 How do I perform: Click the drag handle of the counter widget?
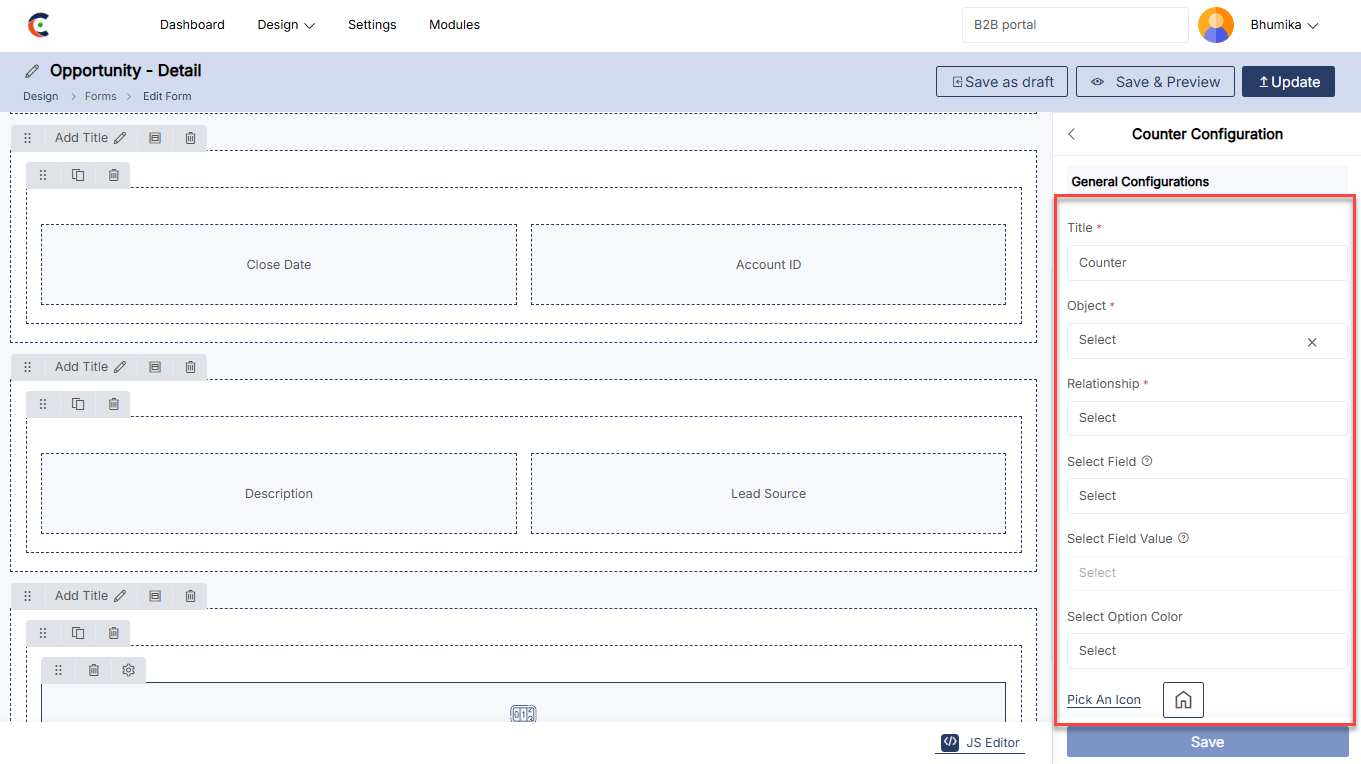pyautogui.click(x=58, y=670)
